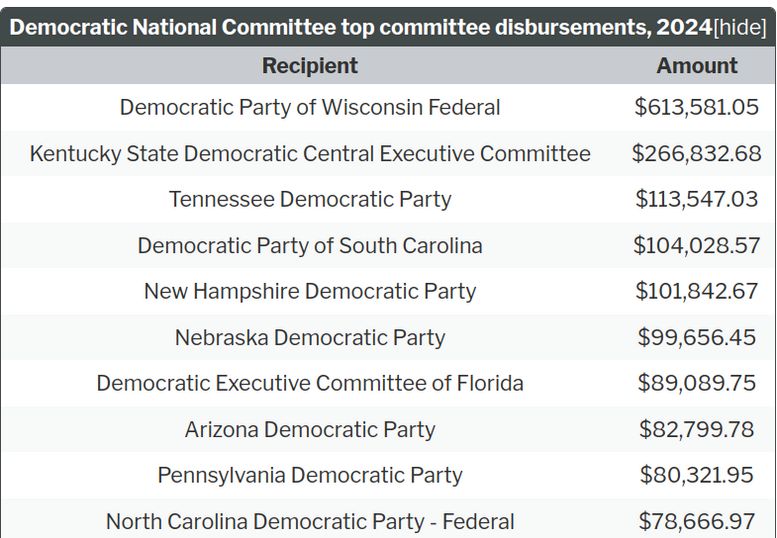Select the Tennessee Democratic Party cell
This screenshot has width=777, height=538.
[x=310, y=199]
